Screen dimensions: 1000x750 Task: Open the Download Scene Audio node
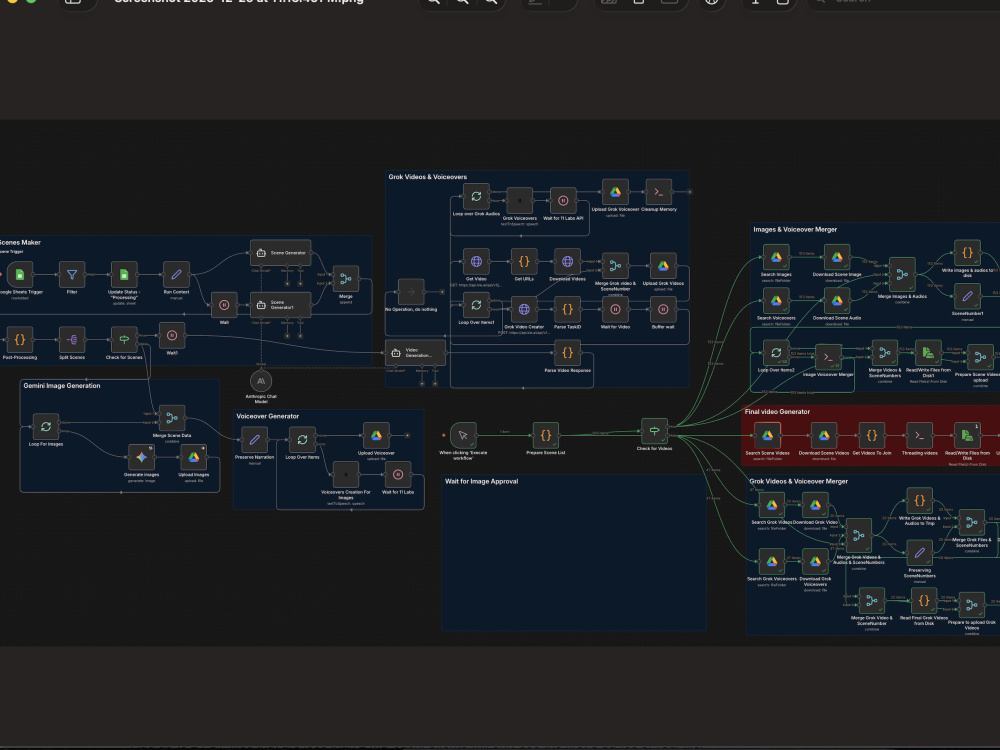click(x=837, y=301)
